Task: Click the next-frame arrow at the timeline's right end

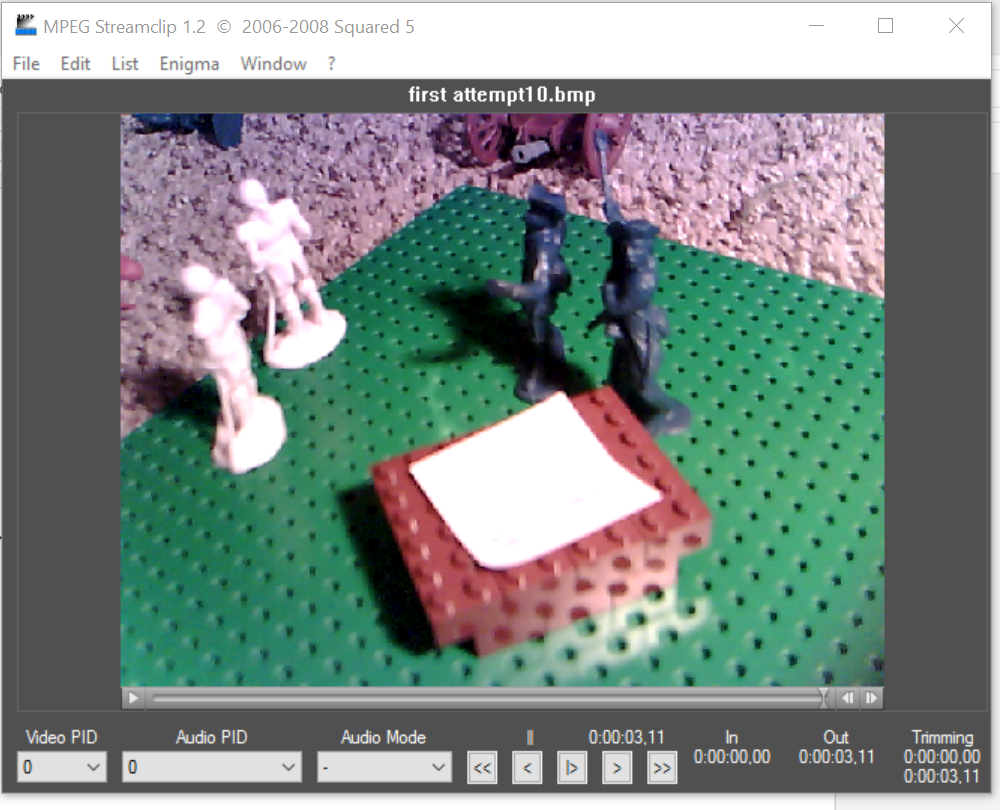Action: [x=871, y=698]
